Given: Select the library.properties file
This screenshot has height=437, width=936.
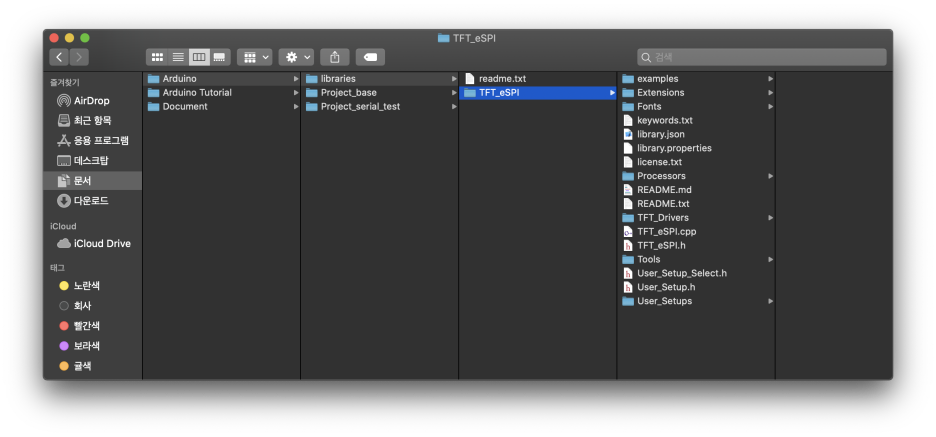Looking at the screenshot, I should [696, 148].
